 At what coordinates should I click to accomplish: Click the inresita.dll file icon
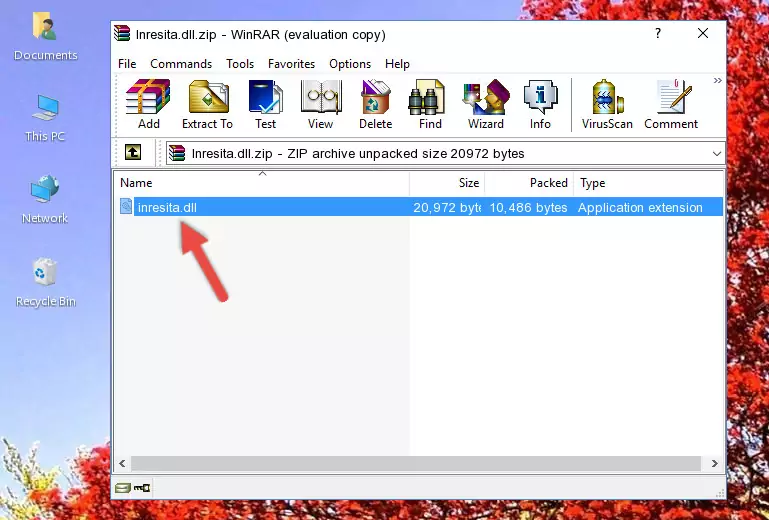pos(126,207)
